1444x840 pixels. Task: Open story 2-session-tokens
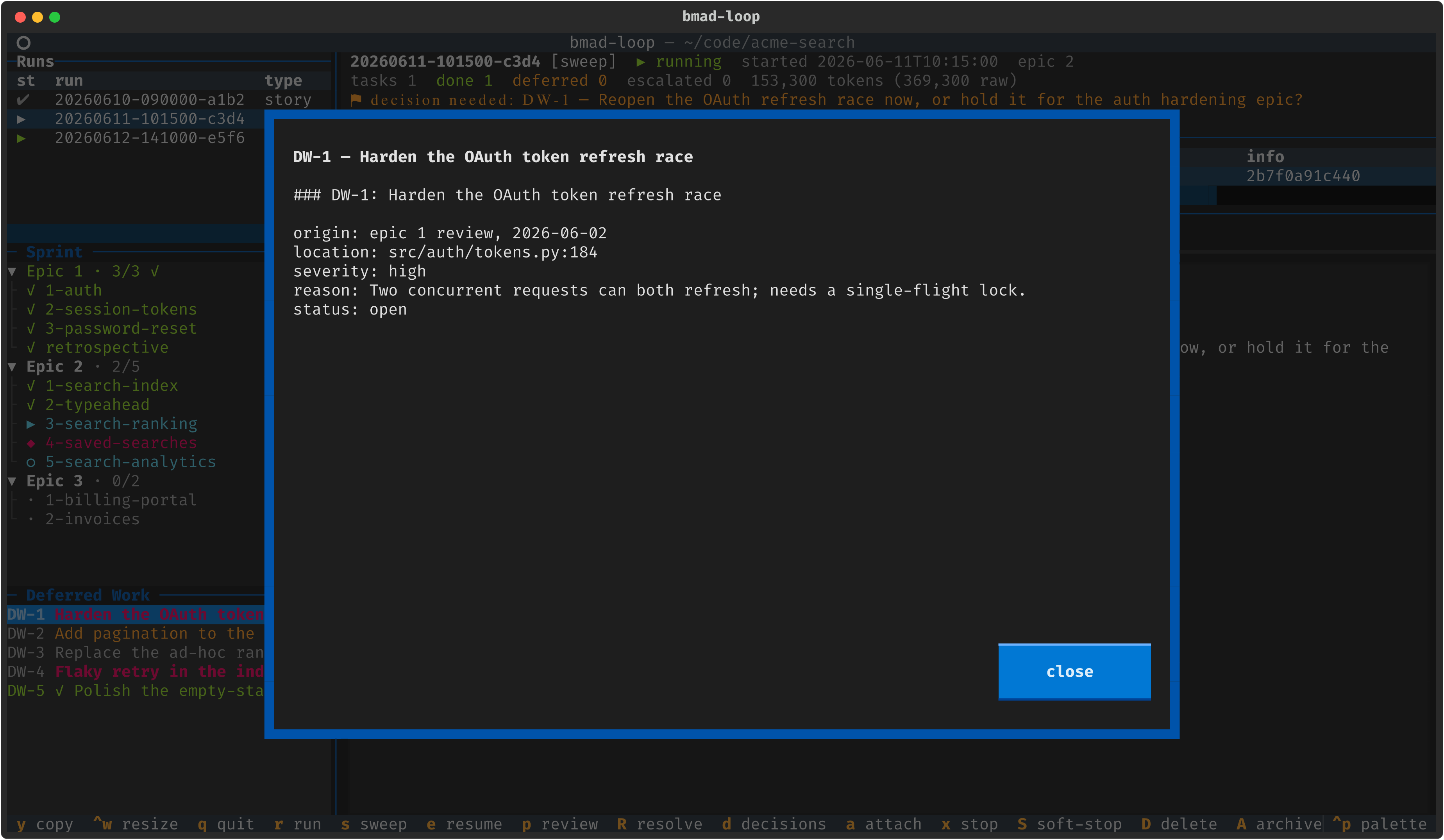click(x=121, y=309)
